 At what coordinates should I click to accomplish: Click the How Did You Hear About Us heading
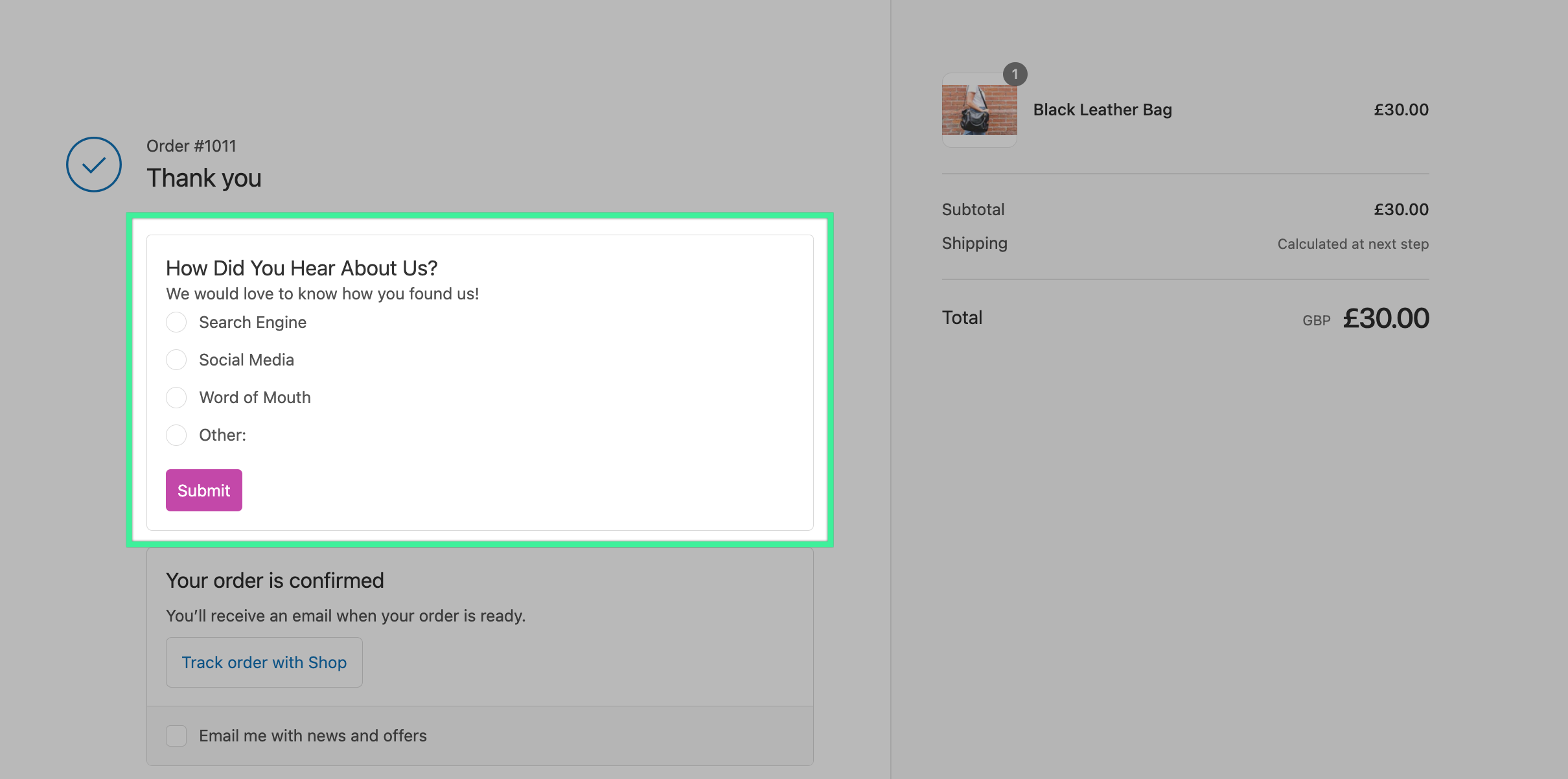coord(301,268)
